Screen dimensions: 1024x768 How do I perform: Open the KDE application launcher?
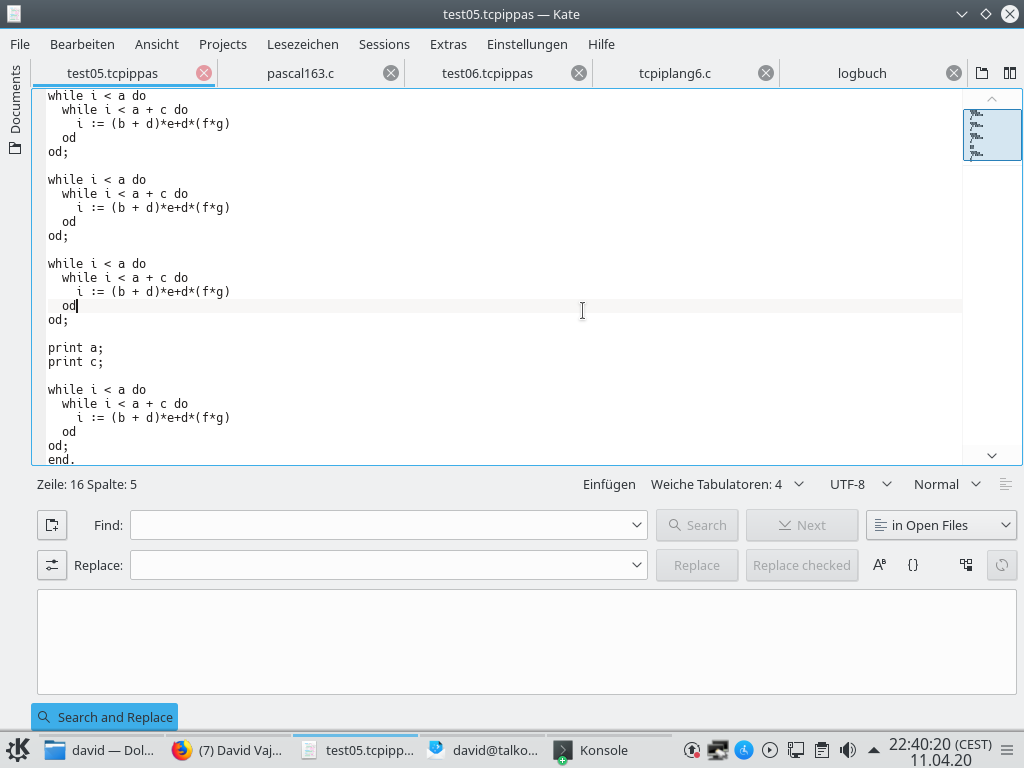click(18, 750)
